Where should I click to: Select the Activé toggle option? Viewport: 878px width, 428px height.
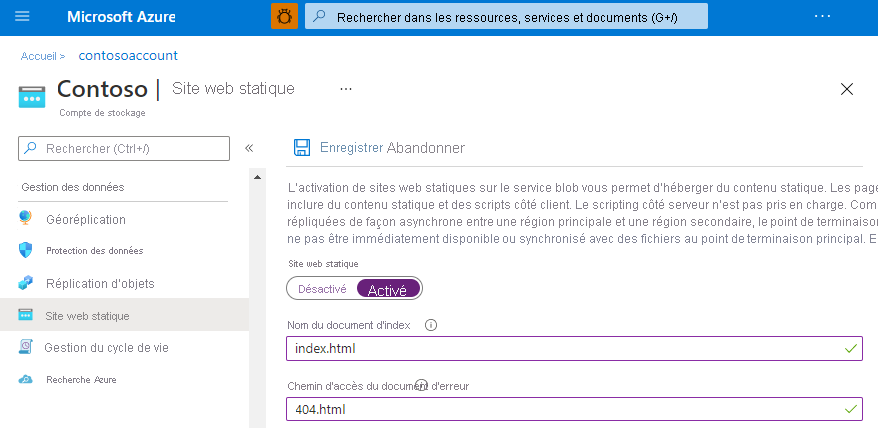pos(387,289)
